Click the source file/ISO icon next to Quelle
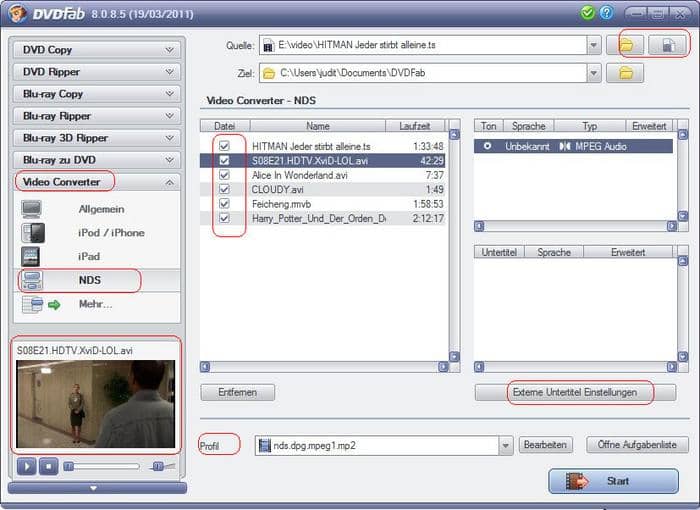 click(x=667, y=45)
